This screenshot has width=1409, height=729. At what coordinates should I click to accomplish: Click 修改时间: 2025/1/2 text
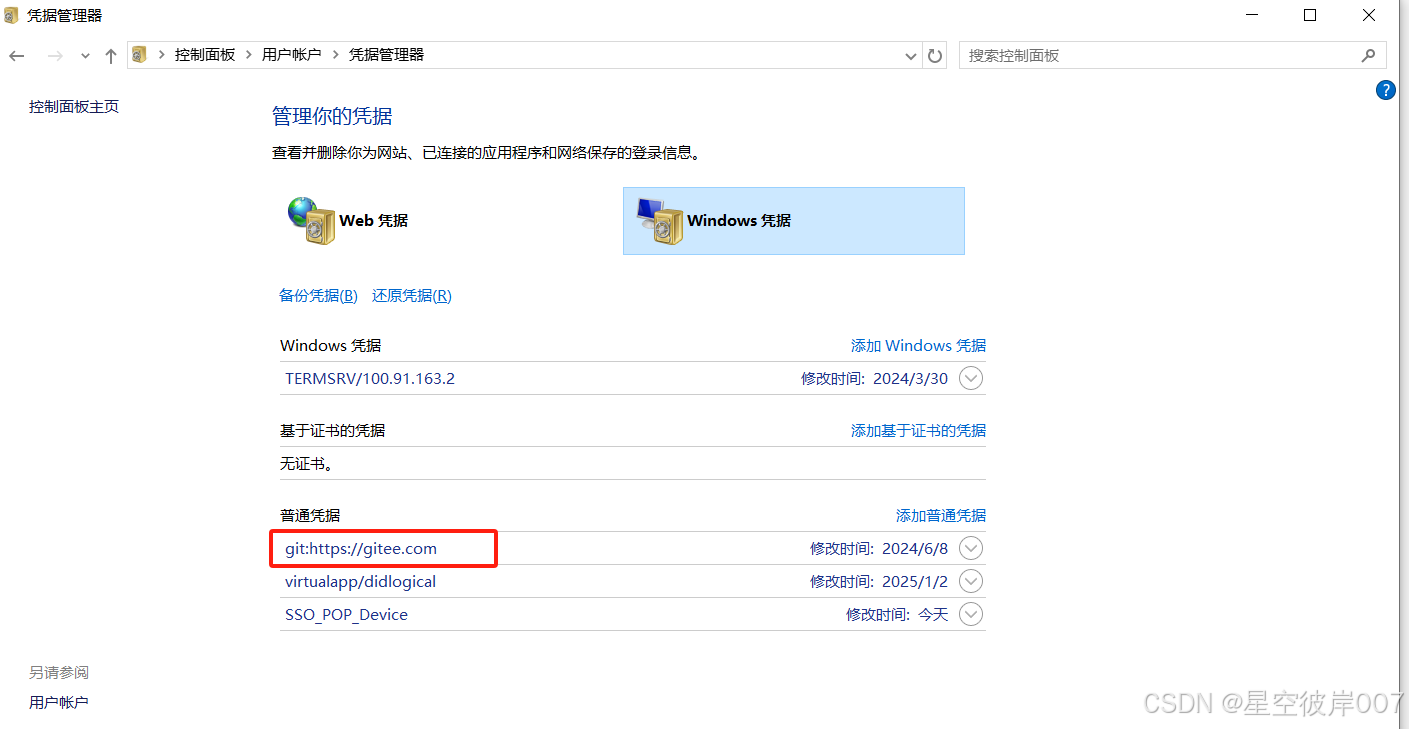coord(879,581)
